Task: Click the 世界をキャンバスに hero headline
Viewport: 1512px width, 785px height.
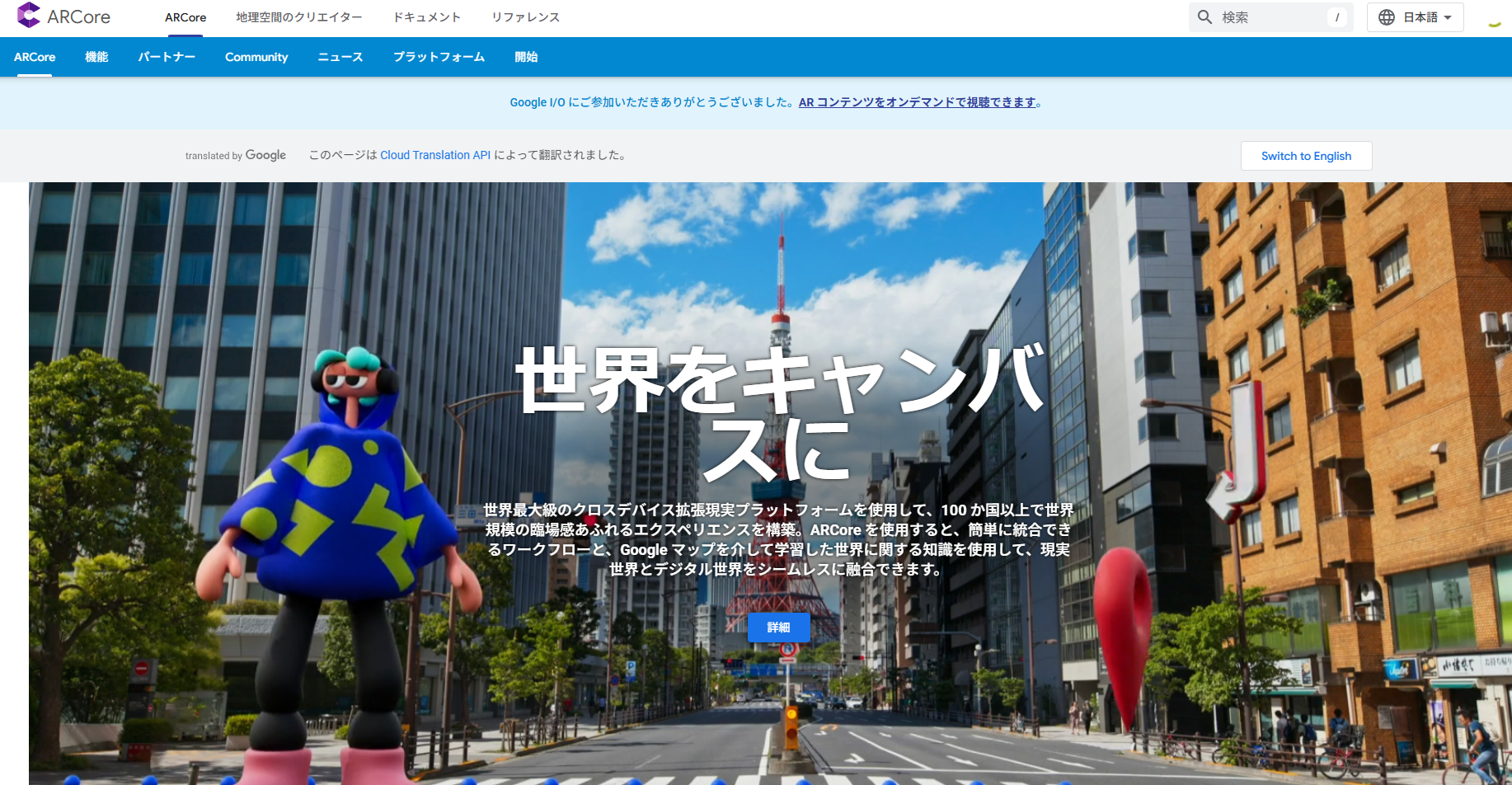Action: (780, 413)
